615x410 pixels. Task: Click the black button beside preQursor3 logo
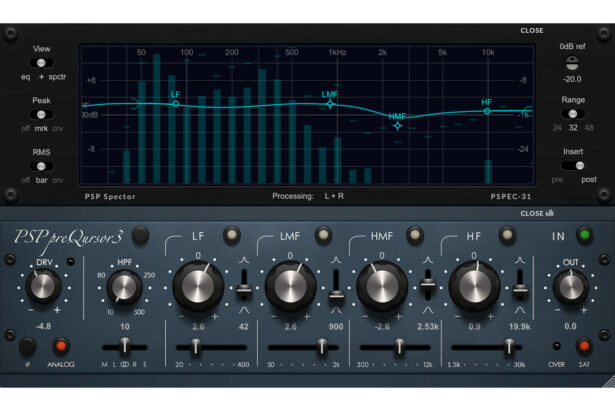pos(140,235)
